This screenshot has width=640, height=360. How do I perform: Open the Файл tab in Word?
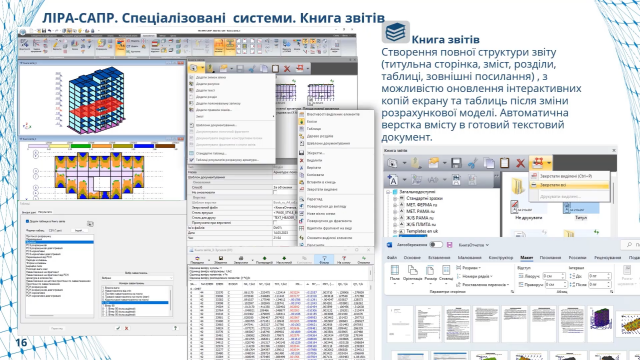[392, 258]
